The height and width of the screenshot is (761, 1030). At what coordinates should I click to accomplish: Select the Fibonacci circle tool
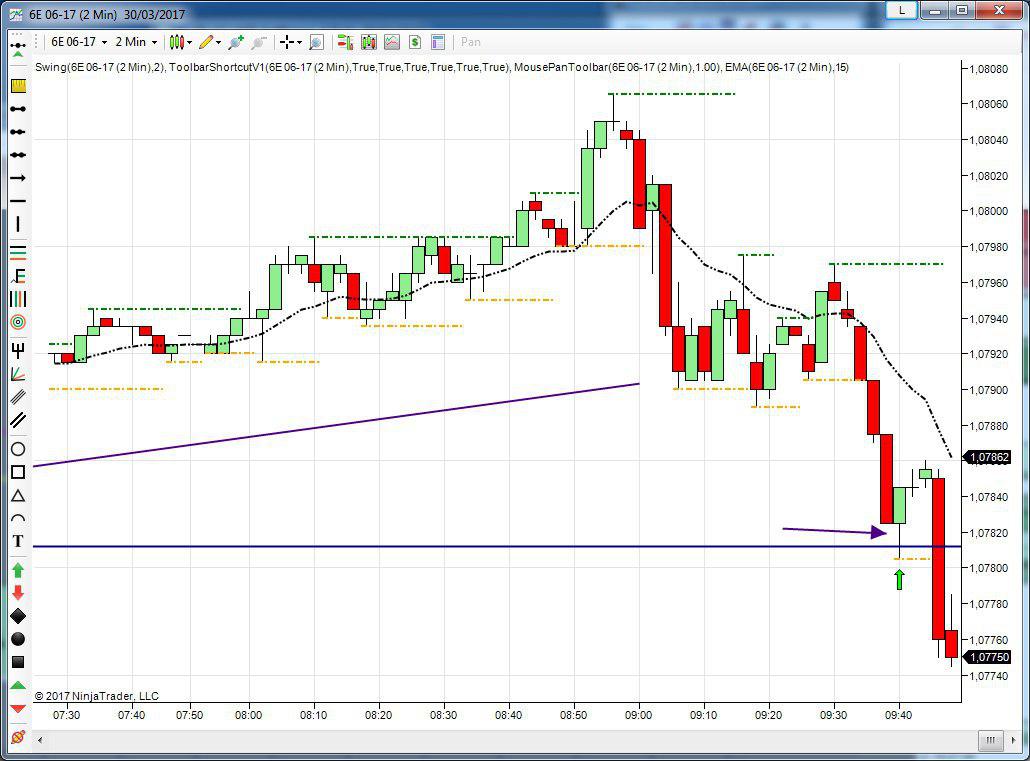click(18, 322)
